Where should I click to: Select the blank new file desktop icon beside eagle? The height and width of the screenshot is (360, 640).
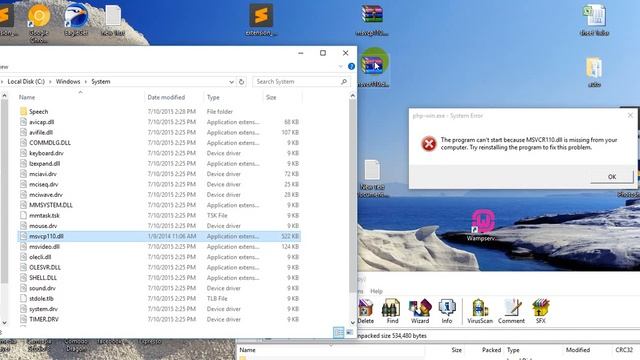tap(113, 20)
